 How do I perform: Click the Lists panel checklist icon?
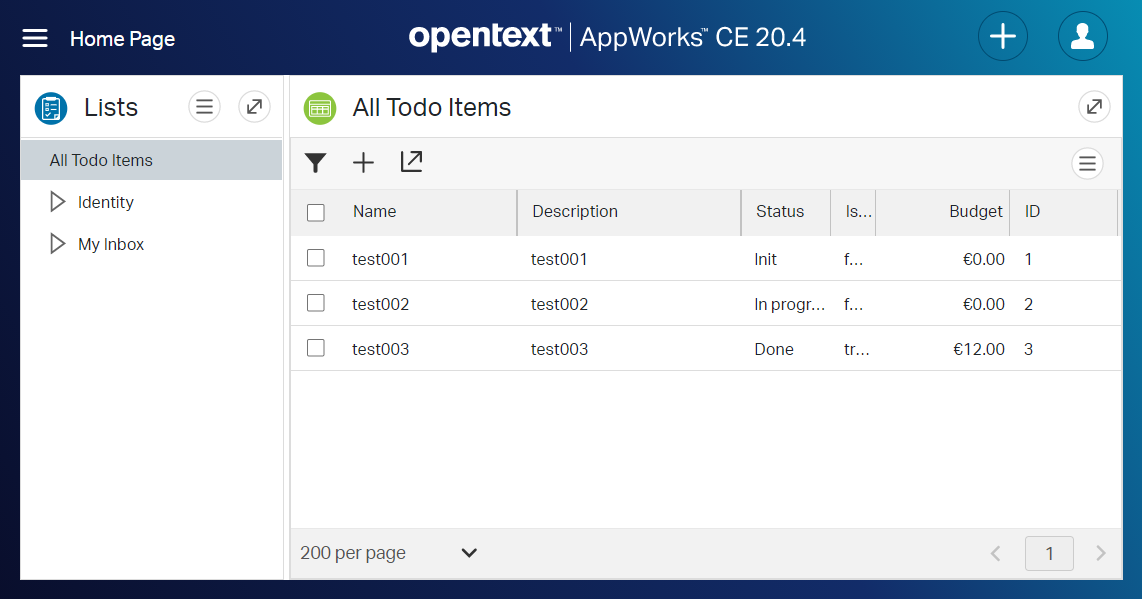coord(51,108)
